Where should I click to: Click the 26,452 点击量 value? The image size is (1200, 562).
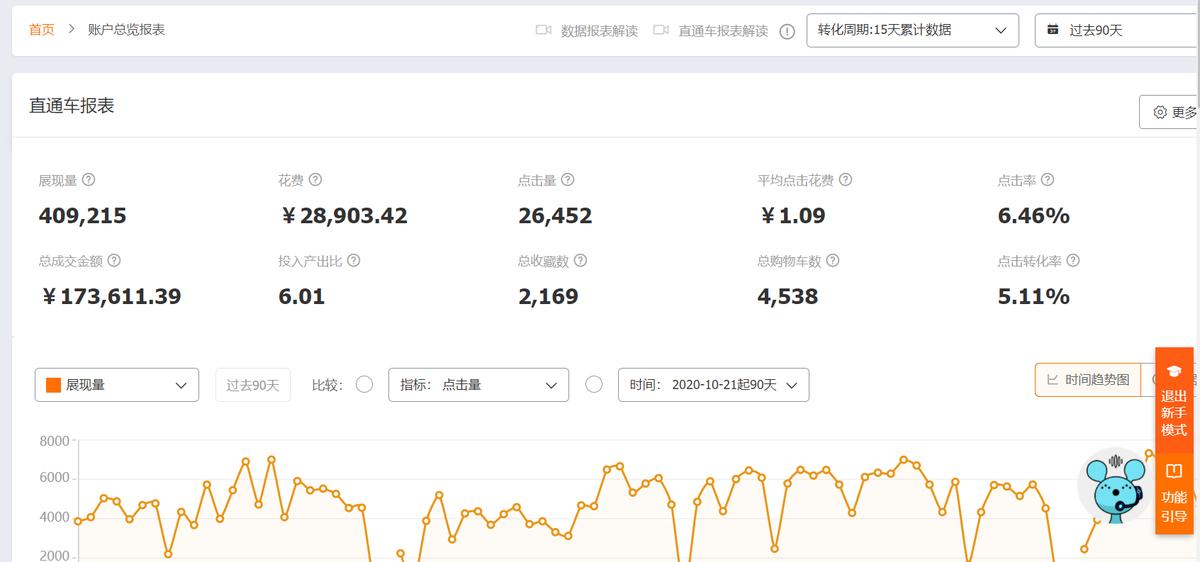(555, 216)
